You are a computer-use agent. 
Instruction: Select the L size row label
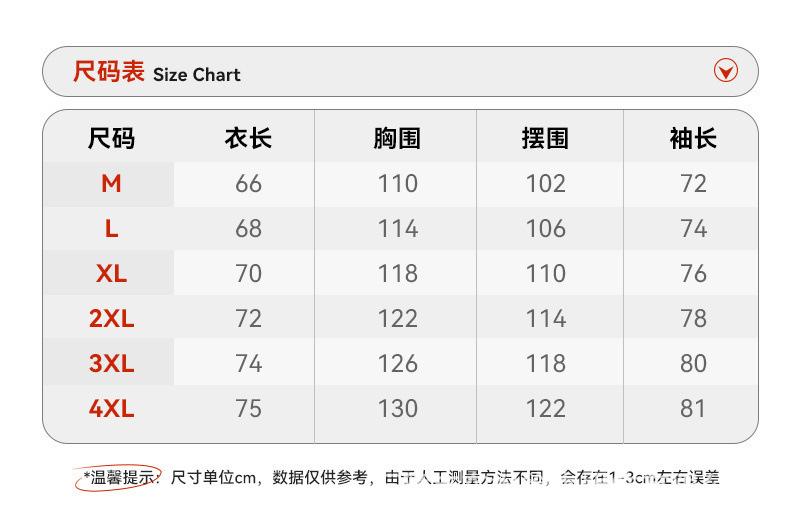(111, 229)
